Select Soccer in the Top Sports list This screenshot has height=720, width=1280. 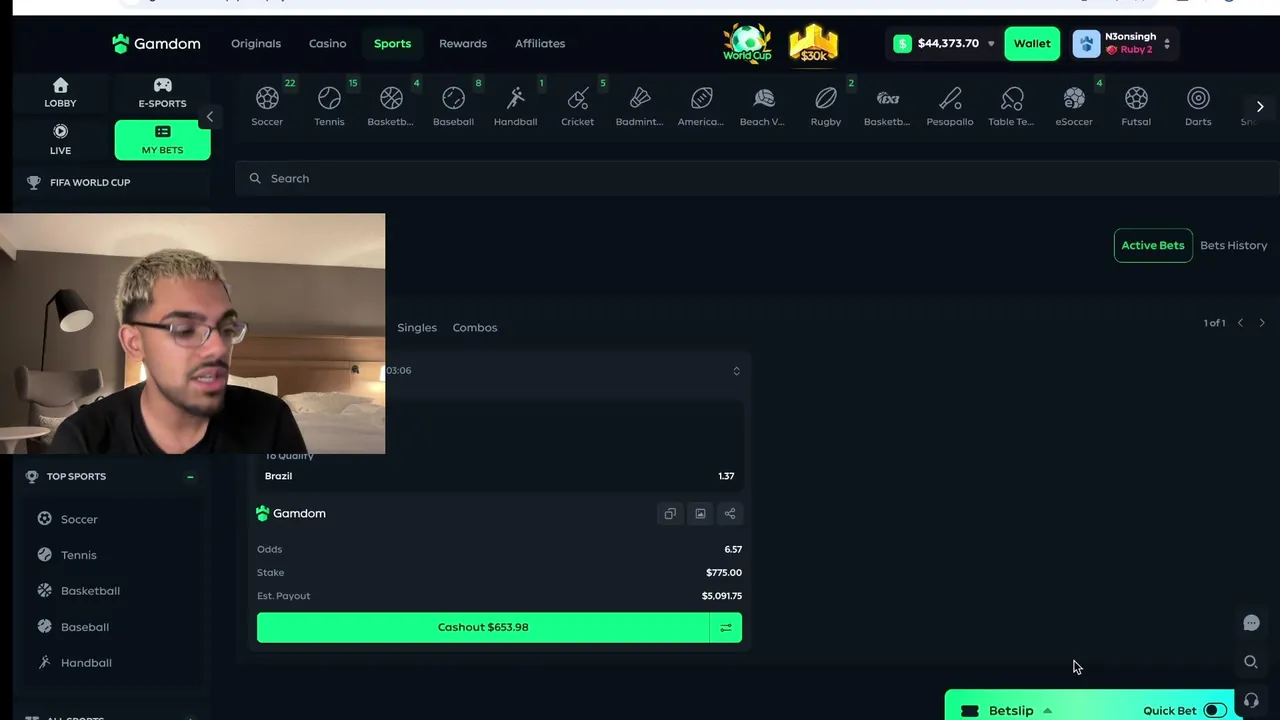pos(79,520)
